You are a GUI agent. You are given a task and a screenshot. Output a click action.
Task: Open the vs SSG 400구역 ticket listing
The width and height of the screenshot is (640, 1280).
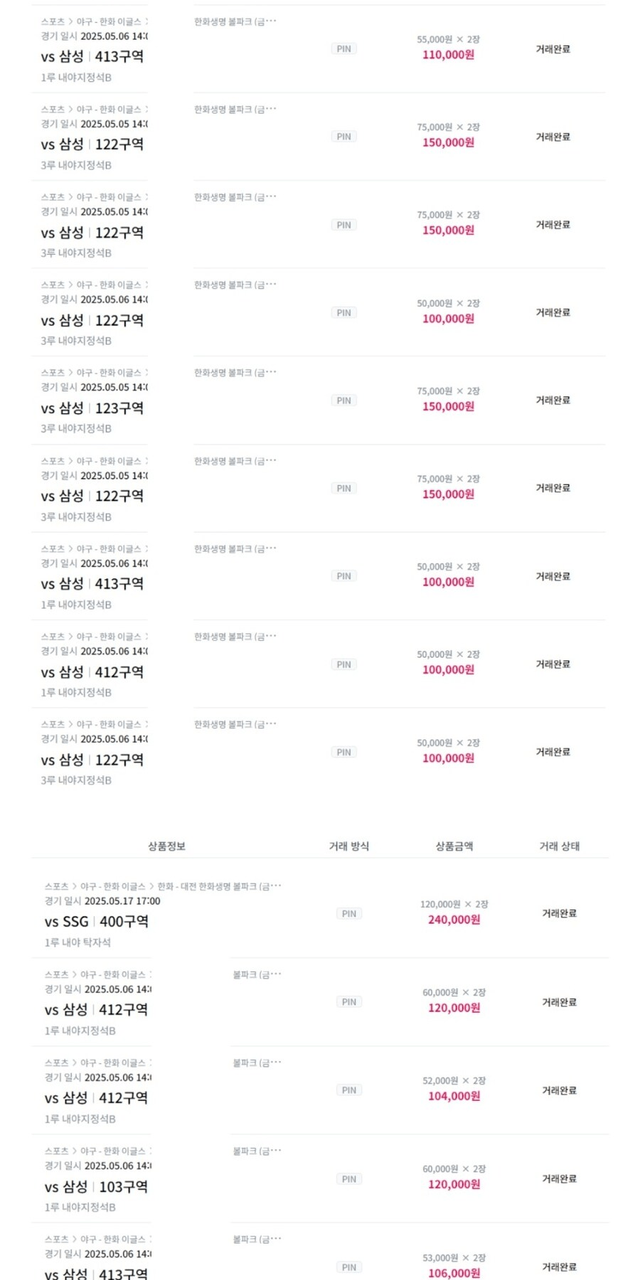click(x=96, y=921)
